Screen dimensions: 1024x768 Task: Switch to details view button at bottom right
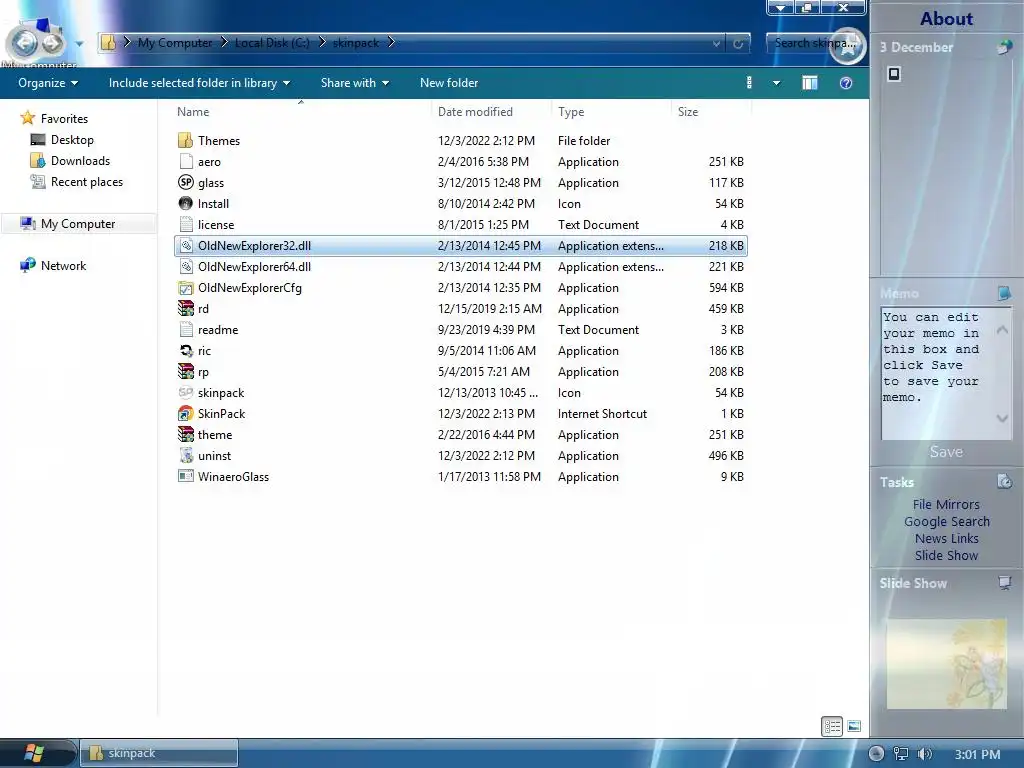(831, 726)
